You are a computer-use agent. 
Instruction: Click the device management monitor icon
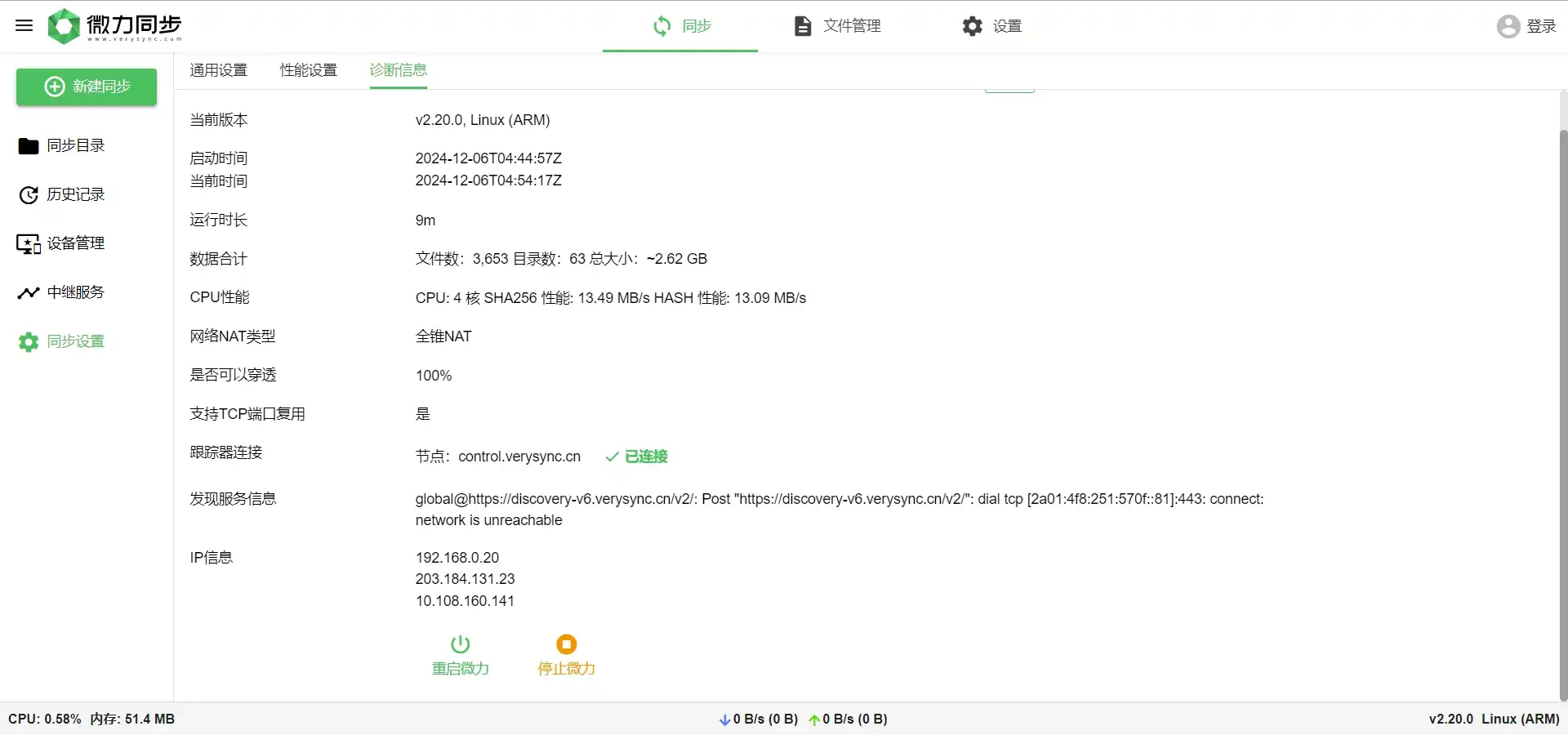coord(29,244)
